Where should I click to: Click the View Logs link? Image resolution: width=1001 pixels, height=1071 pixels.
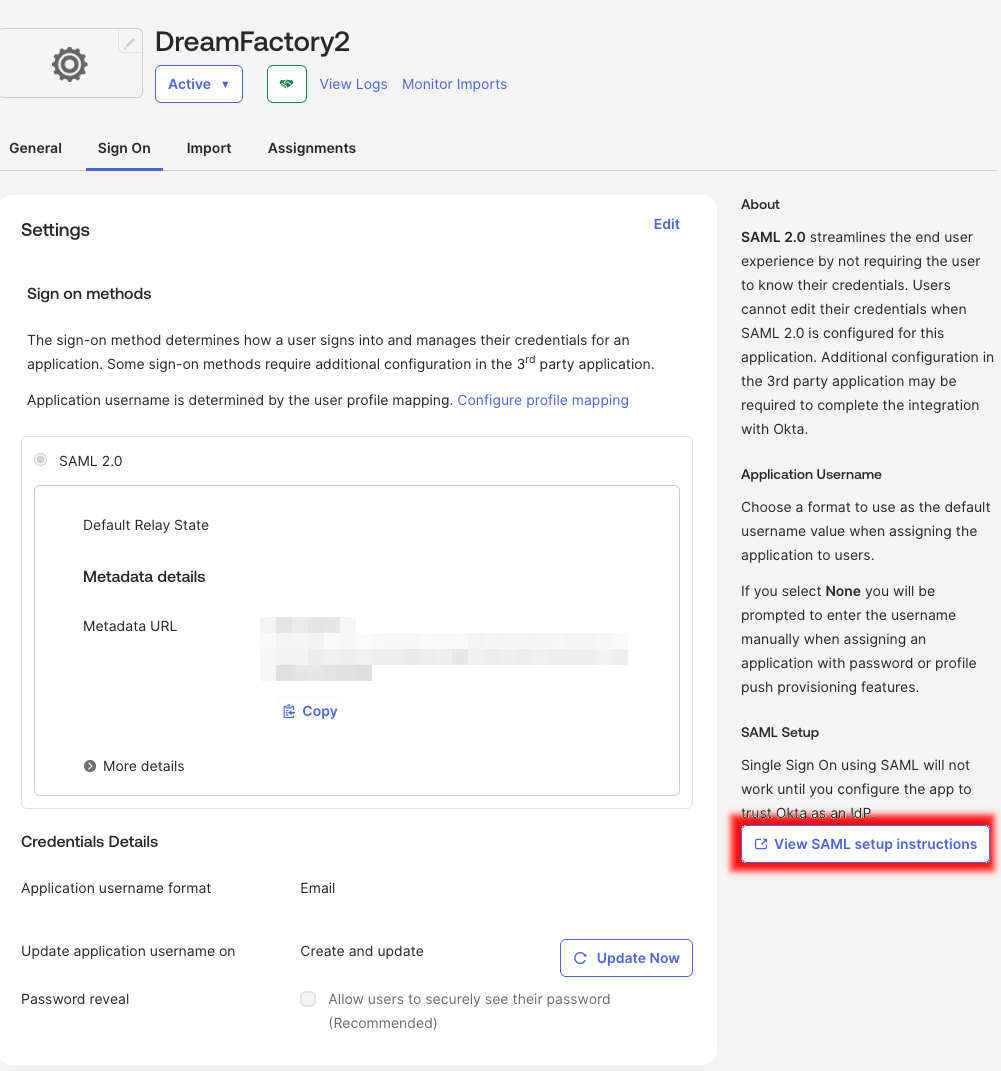[x=353, y=84]
